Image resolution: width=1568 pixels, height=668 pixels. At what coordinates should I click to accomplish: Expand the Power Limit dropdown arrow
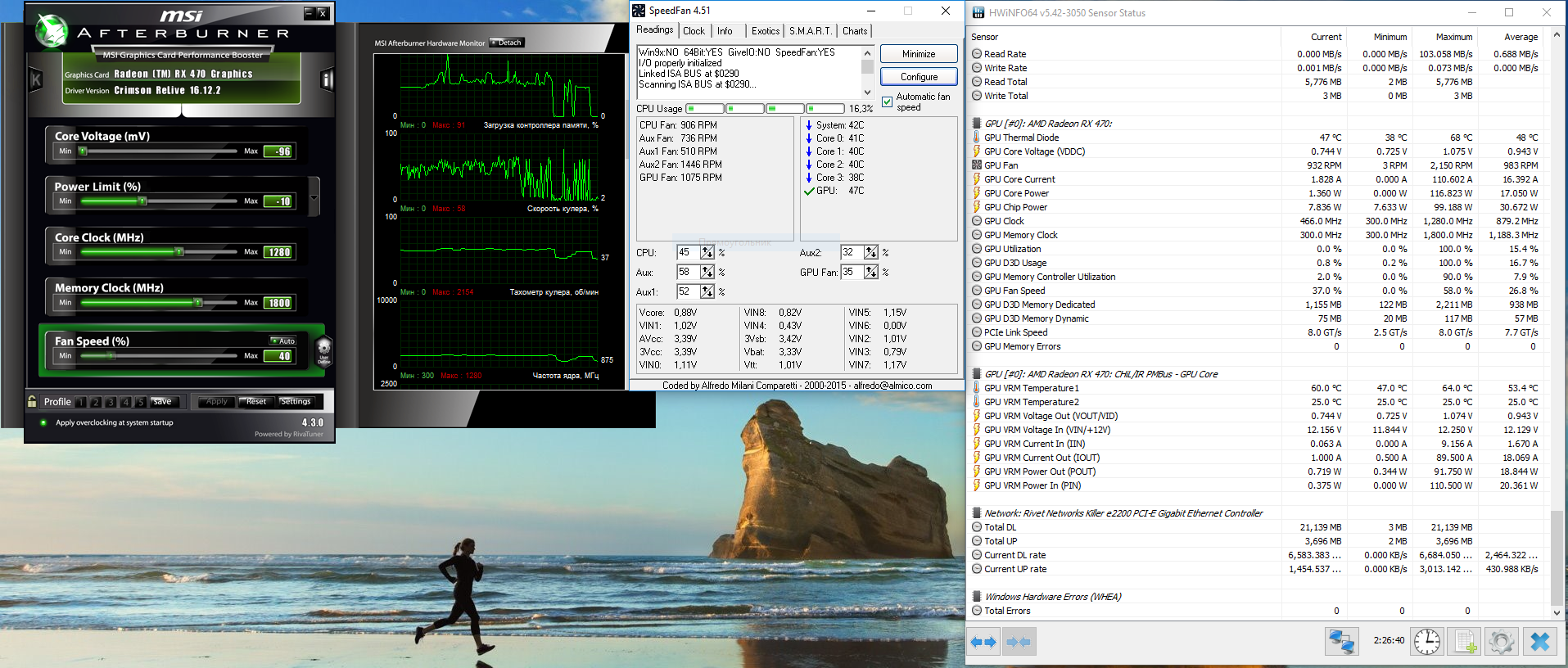[314, 198]
